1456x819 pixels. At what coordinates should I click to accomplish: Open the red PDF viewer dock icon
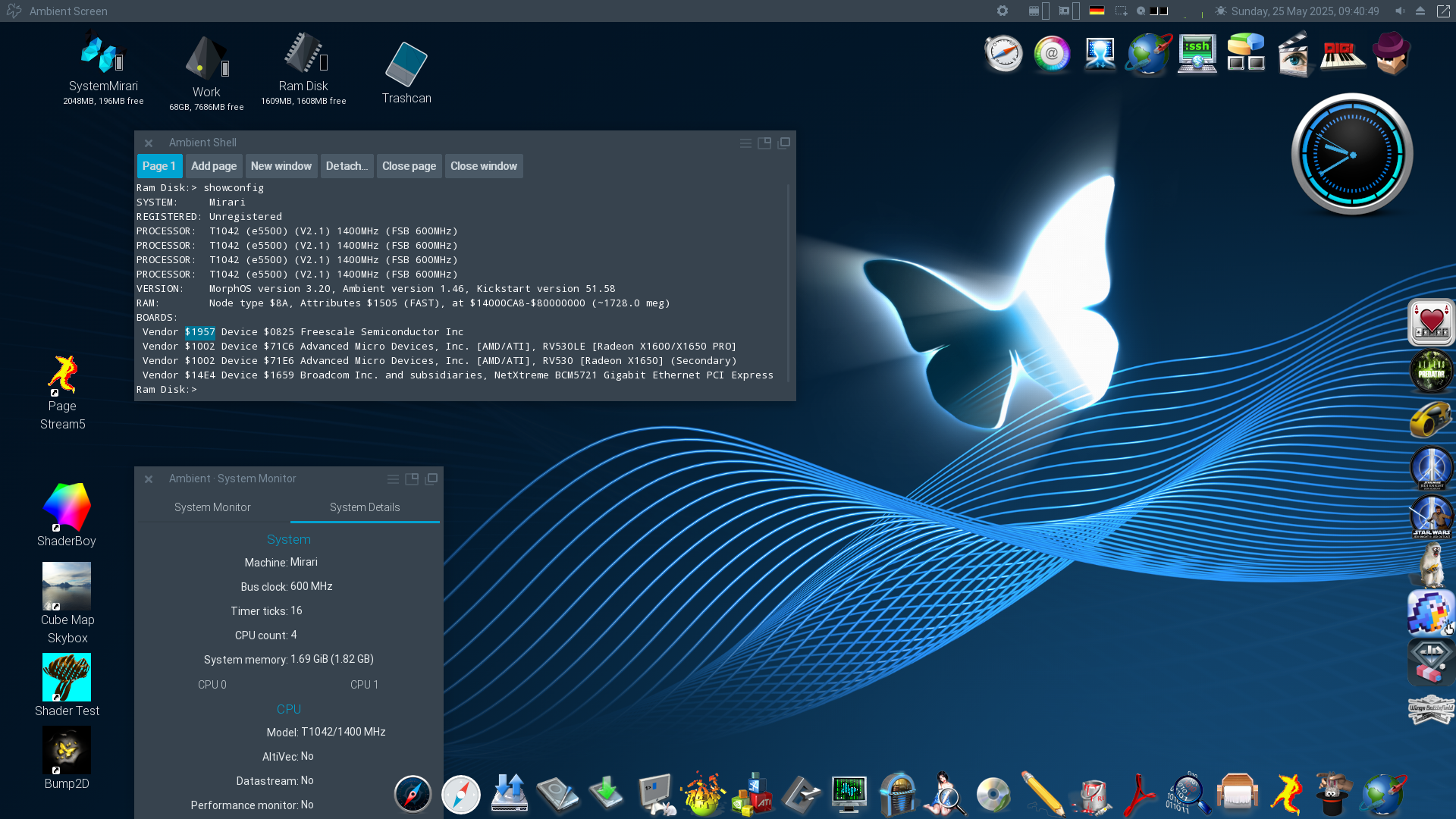pyautogui.click(x=1139, y=795)
